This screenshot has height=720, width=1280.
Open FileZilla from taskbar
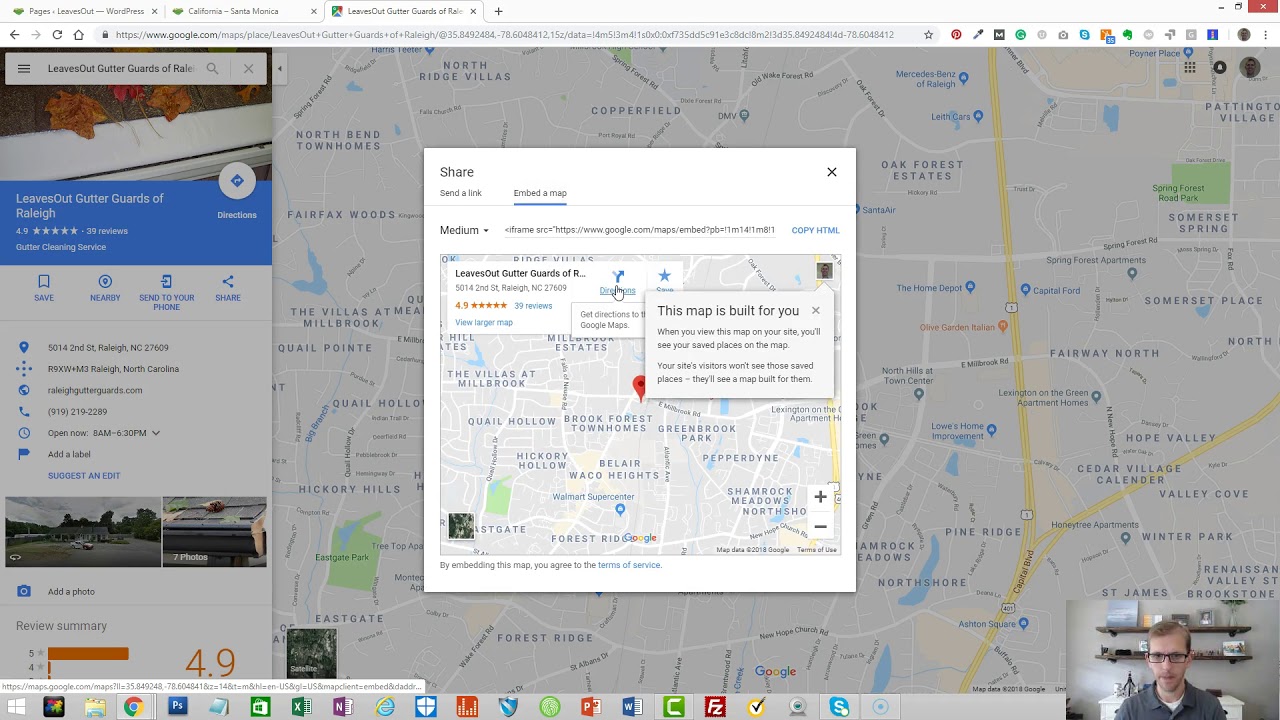click(x=715, y=707)
